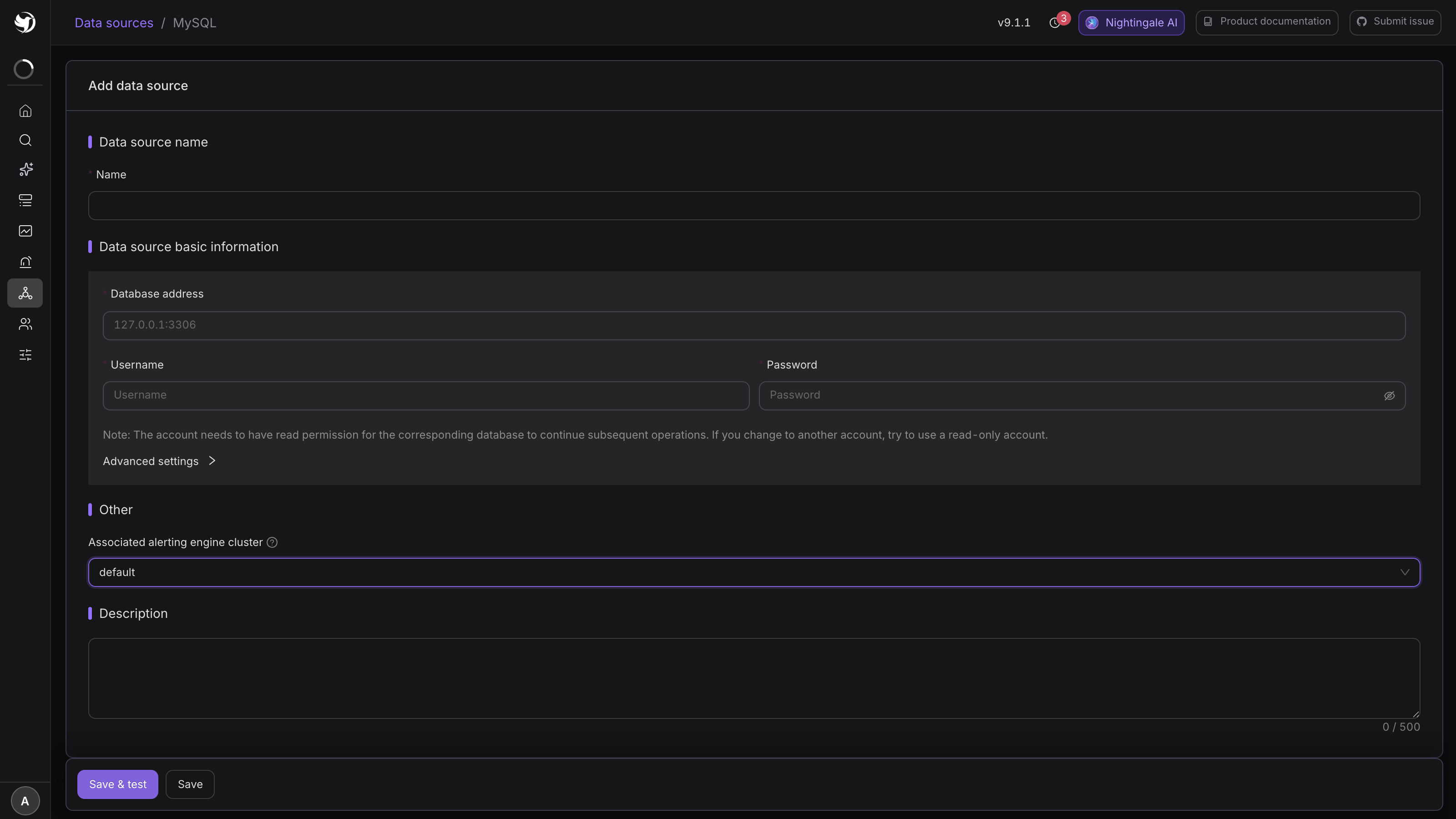Open the user avatar A
This screenshot has width=1456, height=819.
point(25,801)
